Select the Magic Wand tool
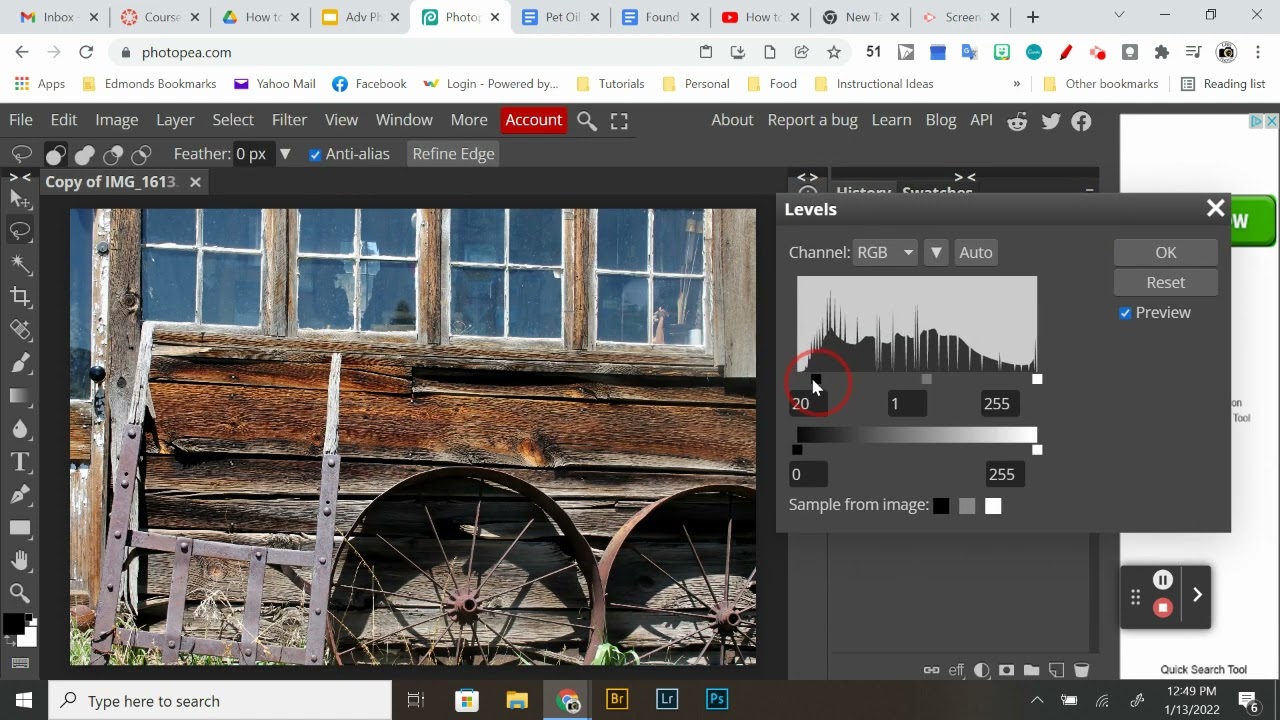Screen dimensions: 1280x720 (x=20, y=264)
